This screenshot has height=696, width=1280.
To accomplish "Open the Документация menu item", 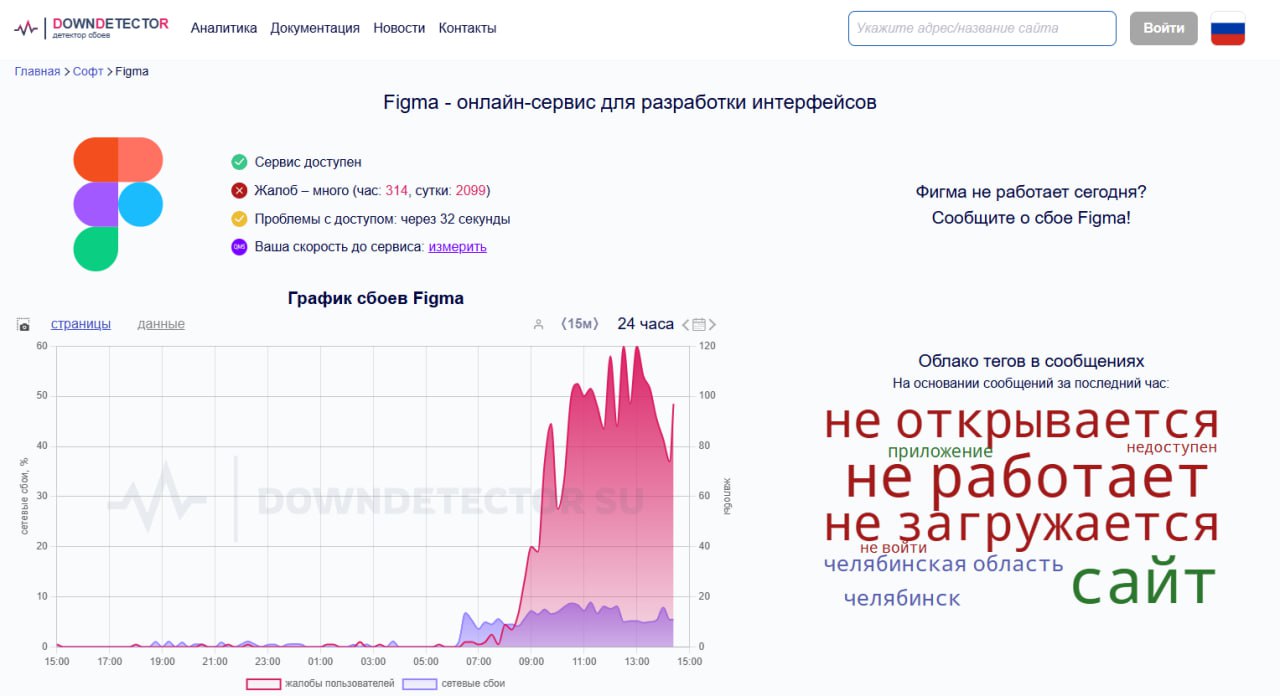I will [x=315, y=28].
